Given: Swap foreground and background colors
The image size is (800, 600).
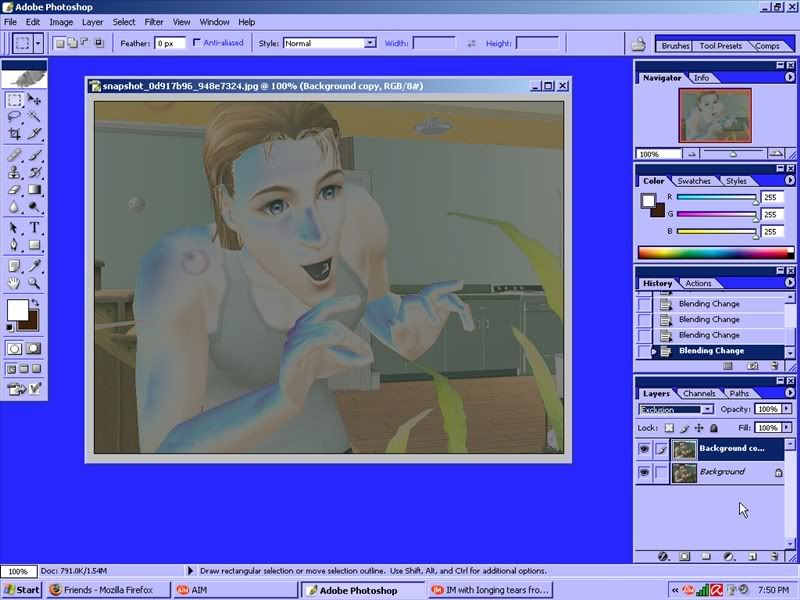Looking at the screenshot, I should 35,303.
